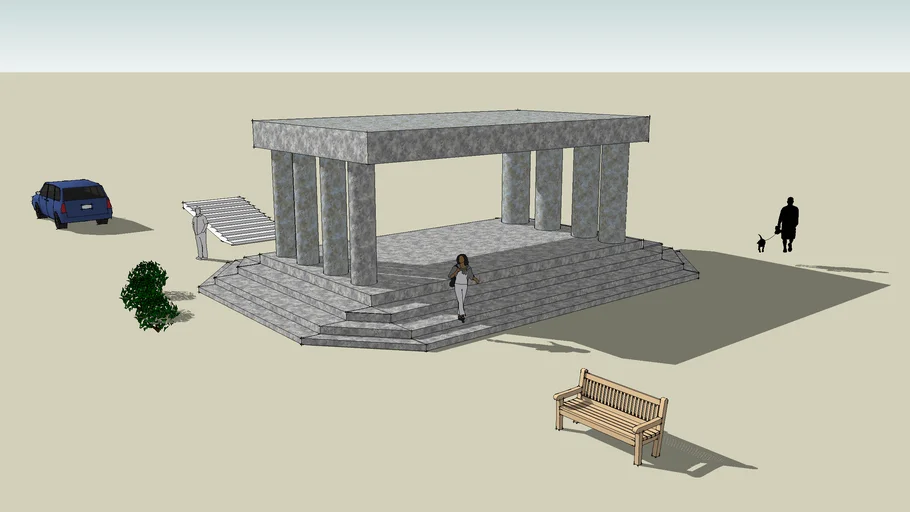Screen dimensions: 910x512
Task: Click the sky above the horizon
Action: pyautogui.click(x=450, y=35)
